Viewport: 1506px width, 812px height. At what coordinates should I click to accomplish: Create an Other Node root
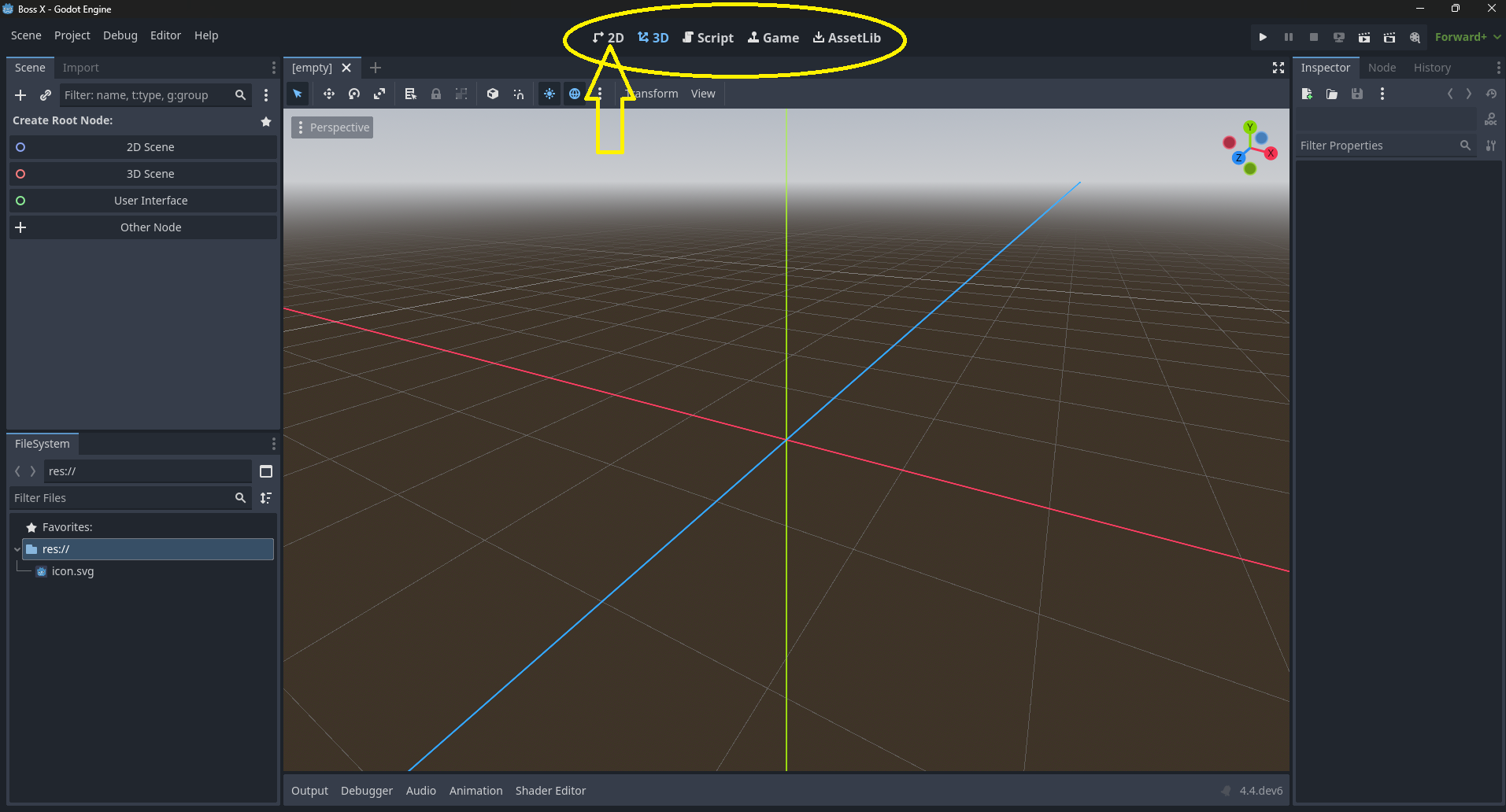click(143, 227)
